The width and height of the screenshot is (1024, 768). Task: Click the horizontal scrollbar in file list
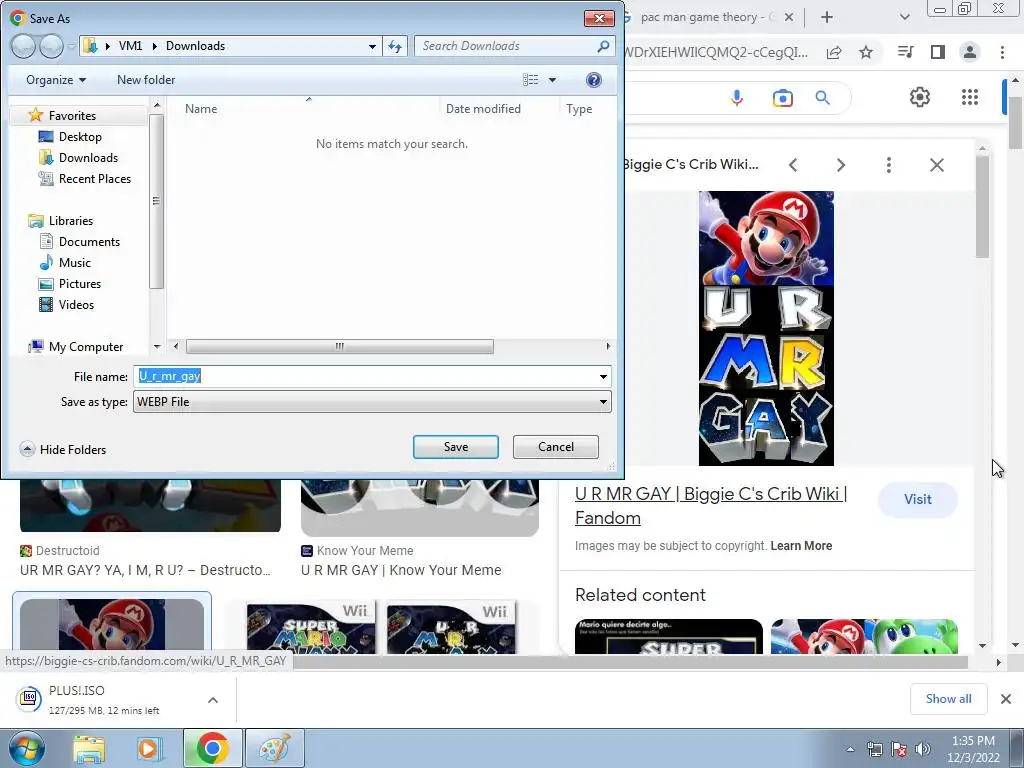tap(340, 346)
